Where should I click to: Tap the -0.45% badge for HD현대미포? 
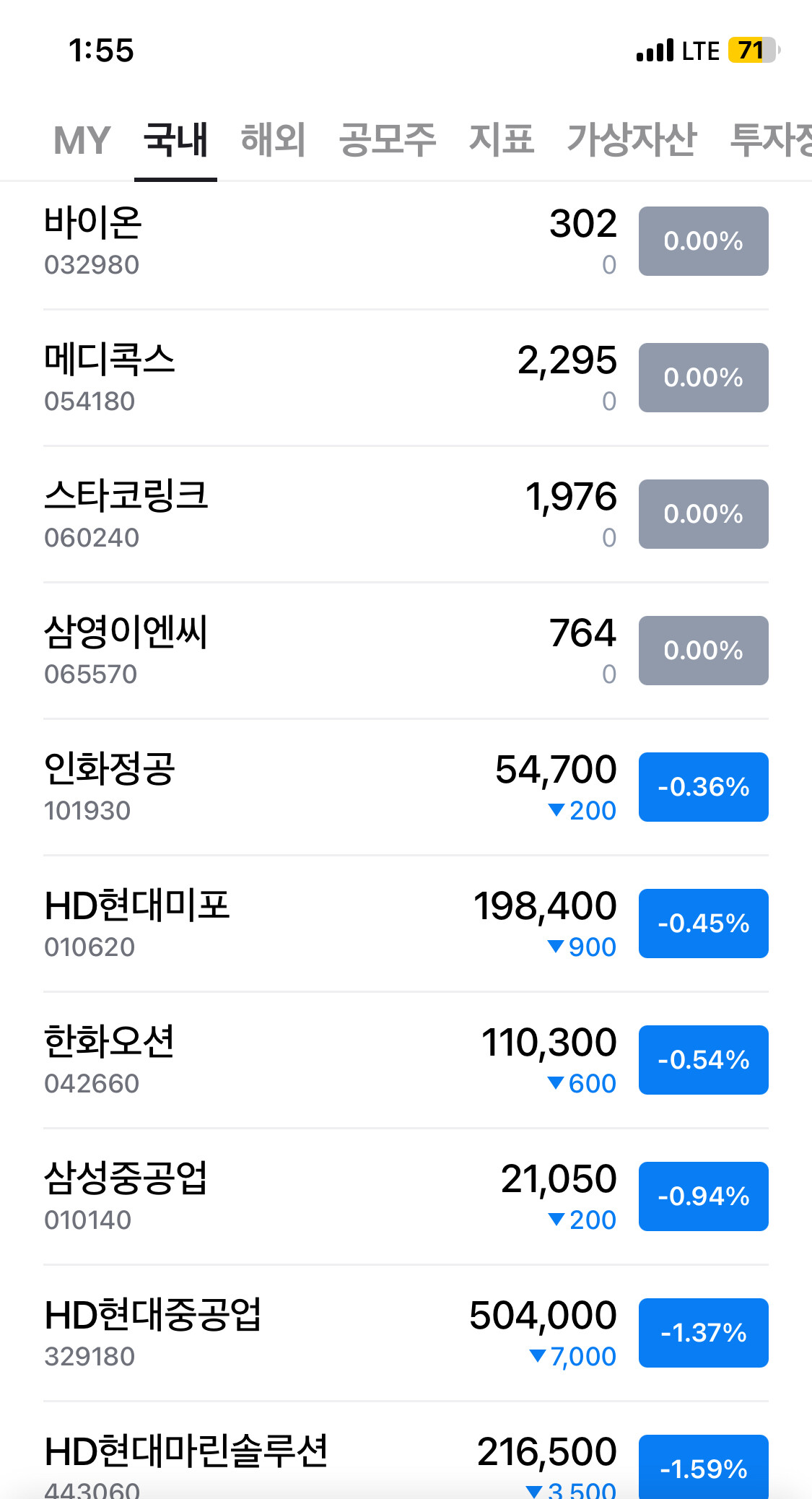(703, 924)
